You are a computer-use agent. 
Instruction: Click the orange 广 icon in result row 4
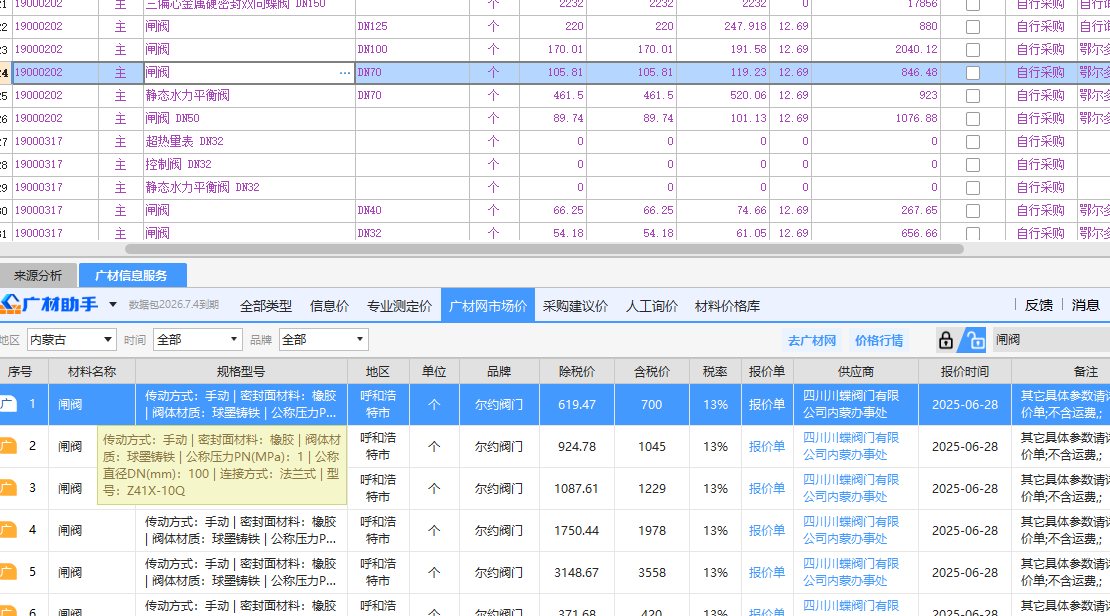pyautogui.click(x=8, y=530)
